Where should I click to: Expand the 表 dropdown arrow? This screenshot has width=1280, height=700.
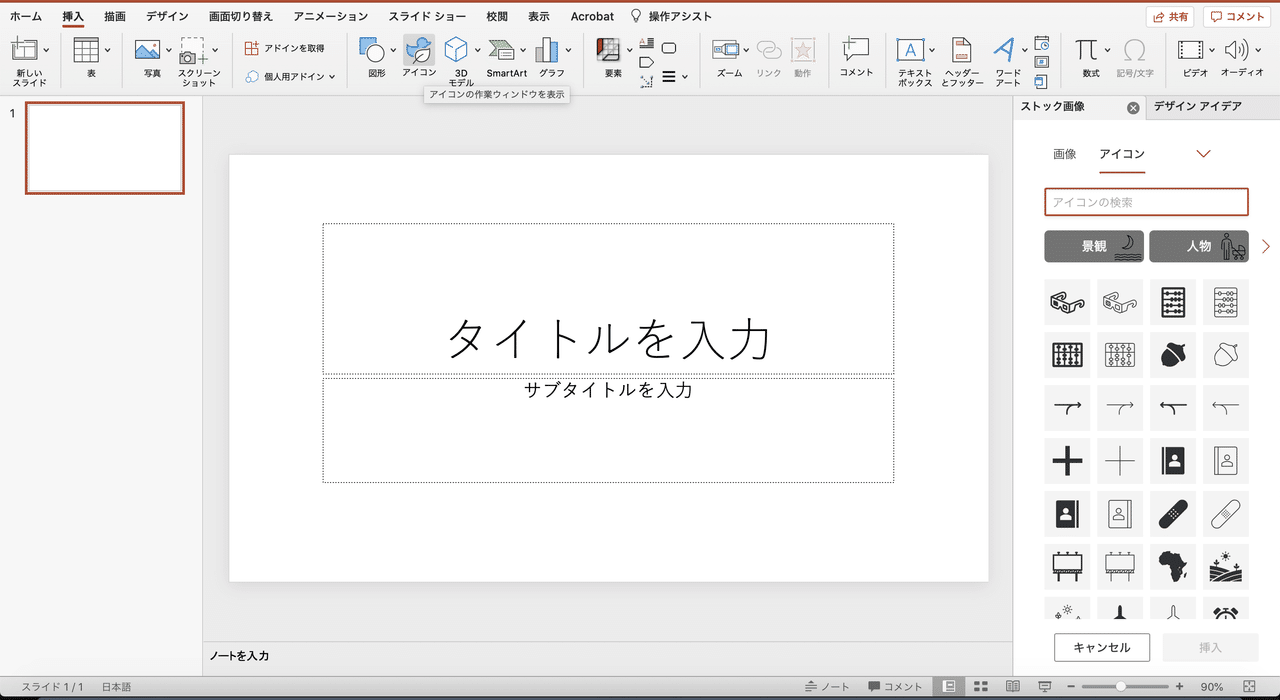pos(106,50)
